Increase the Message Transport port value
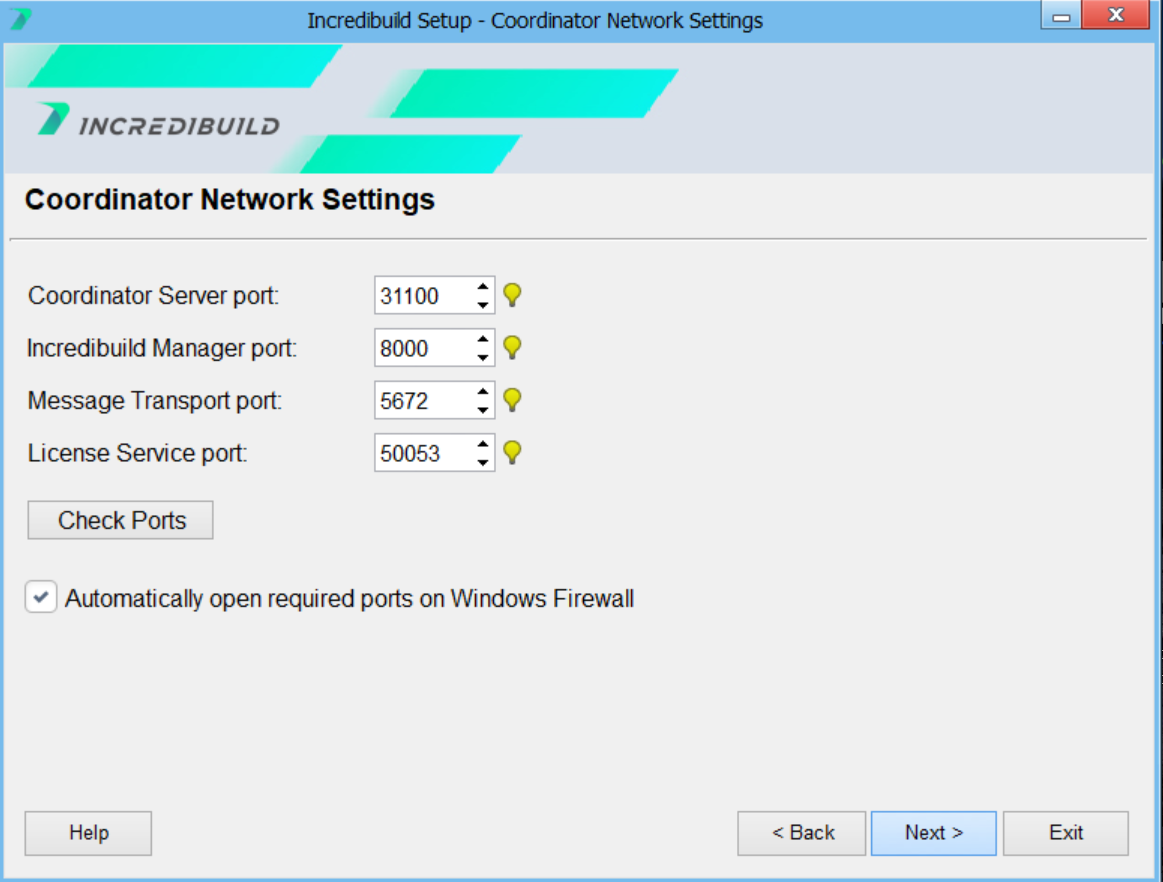Image resolution: width=1163 pixels, height=882 pixels. [x=483, y=393]
